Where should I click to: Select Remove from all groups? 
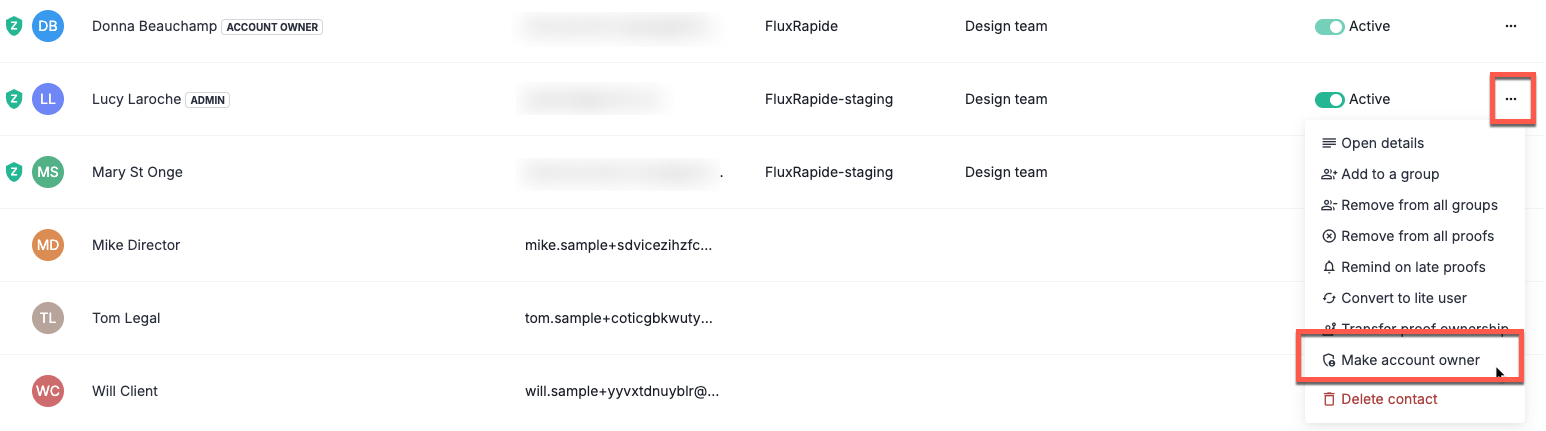pyautogui.click(x=1418, y=205)
